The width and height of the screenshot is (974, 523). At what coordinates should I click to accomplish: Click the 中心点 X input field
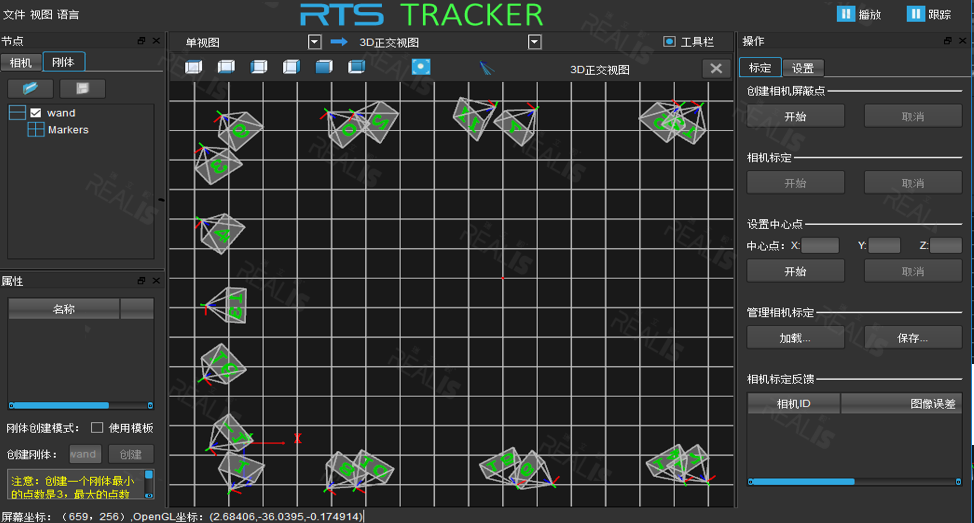pyautogui.click(x=820, y=245)
